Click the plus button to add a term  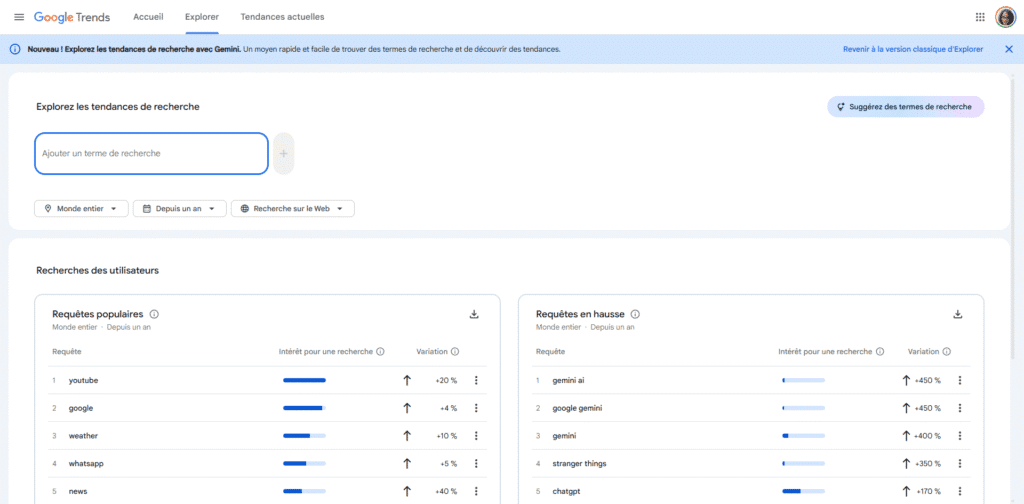pos(283,153)
